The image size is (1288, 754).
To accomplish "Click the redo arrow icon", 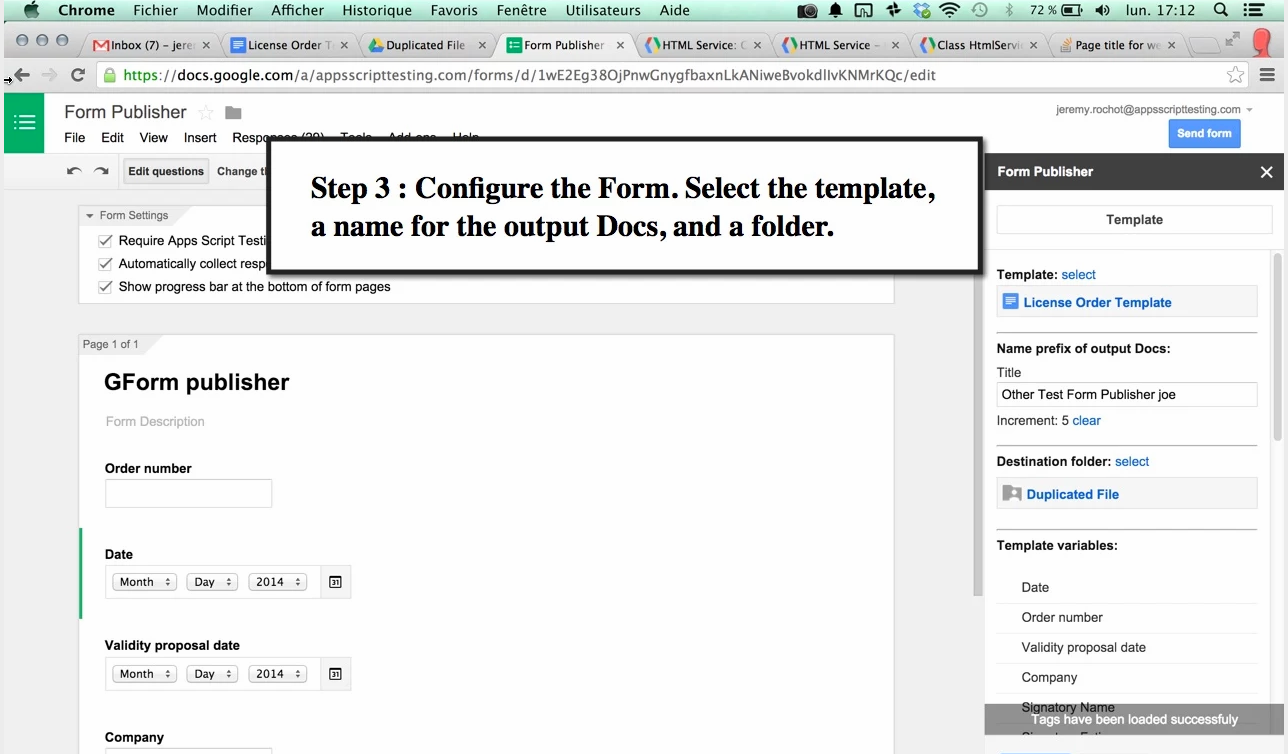I will point(101,171).
